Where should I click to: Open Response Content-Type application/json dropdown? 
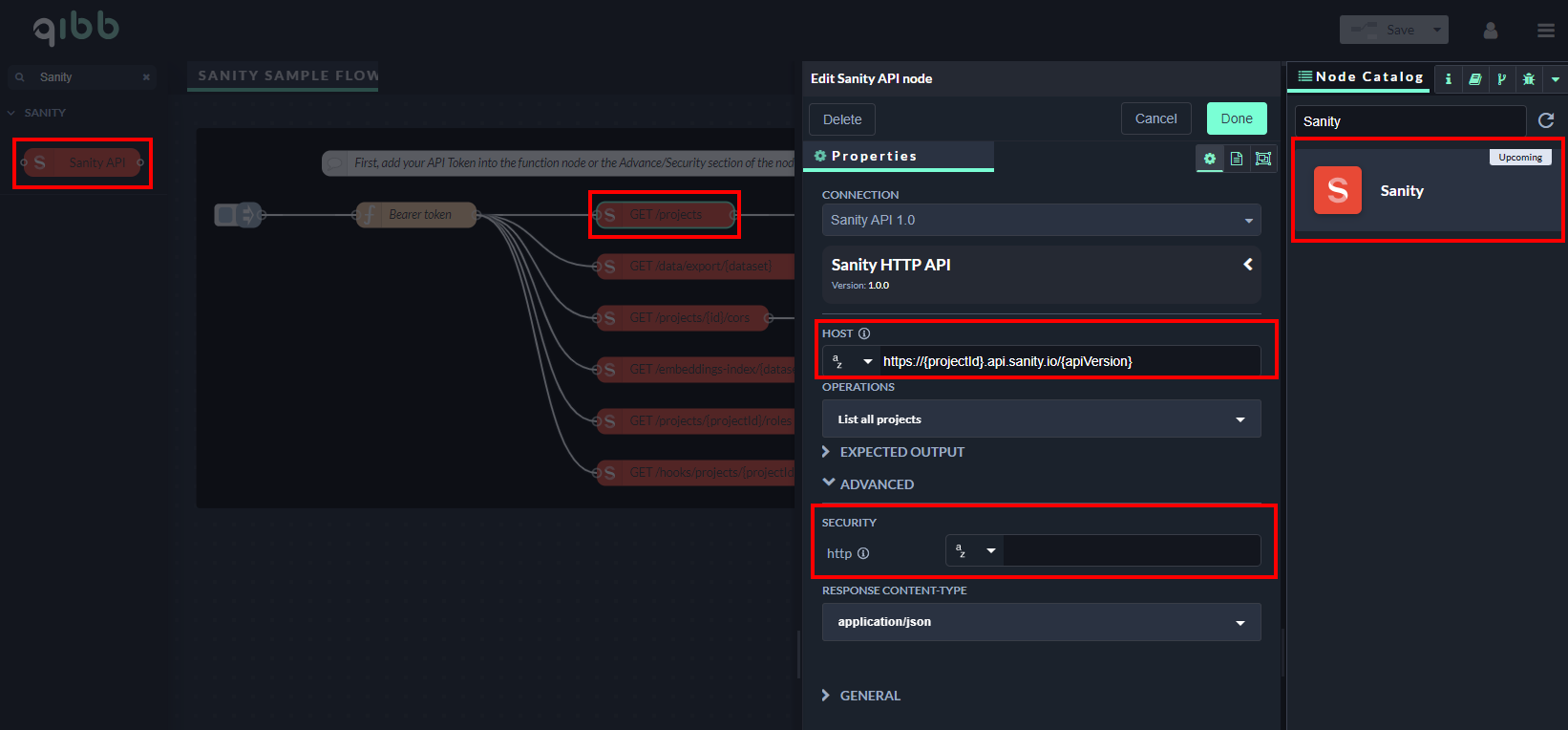click(1041, 622)
